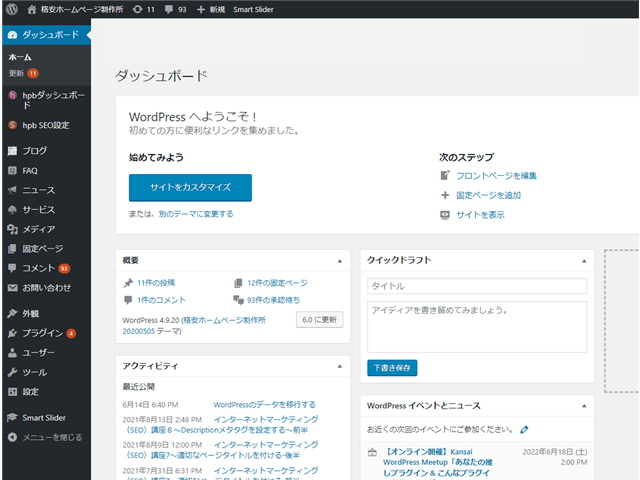The width and height of the screenshot is (640, 480).
Task: Open サイトを表示 link
Action: (480, 215)
